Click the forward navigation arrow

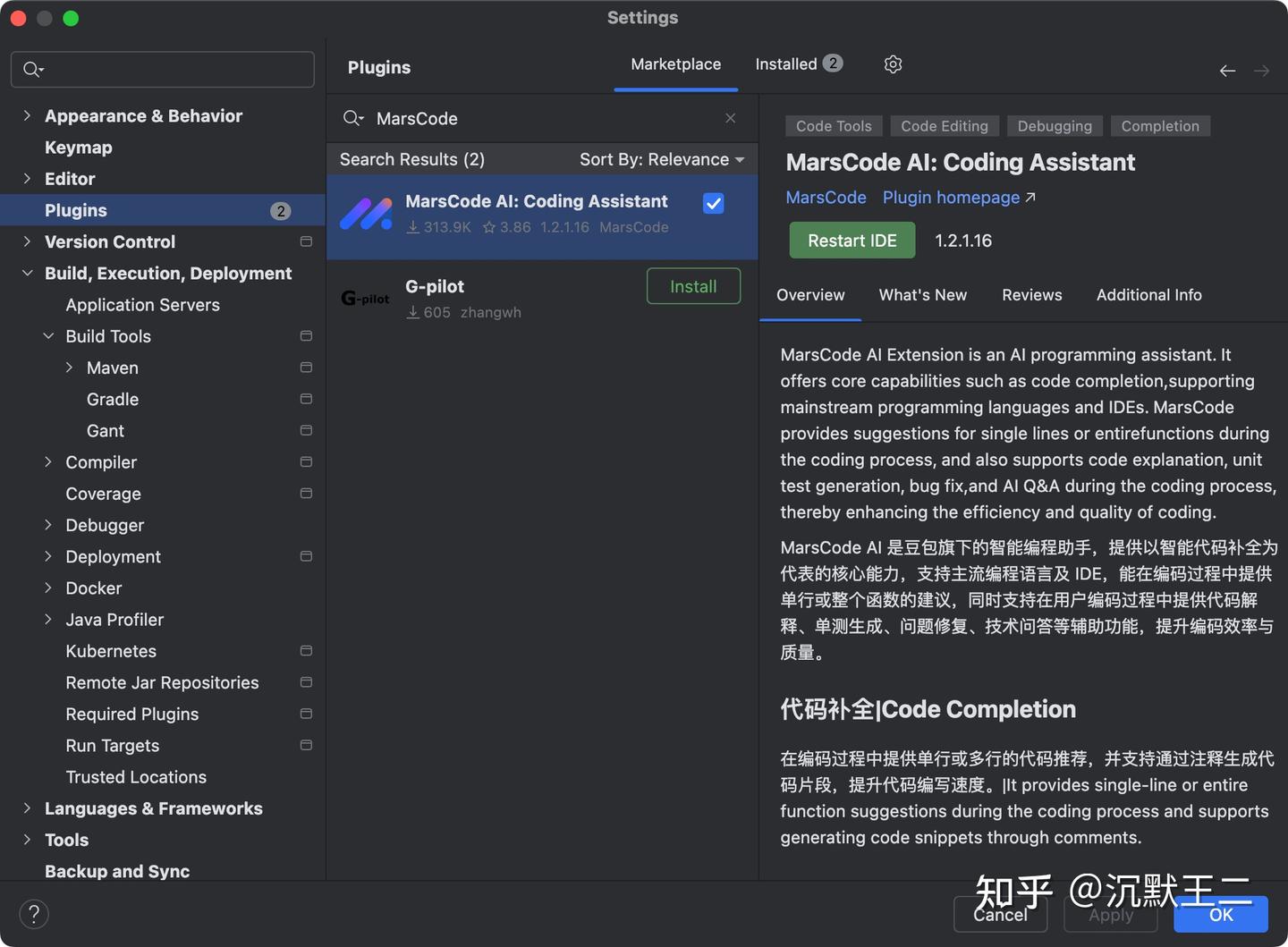(x=1261, y=71)
